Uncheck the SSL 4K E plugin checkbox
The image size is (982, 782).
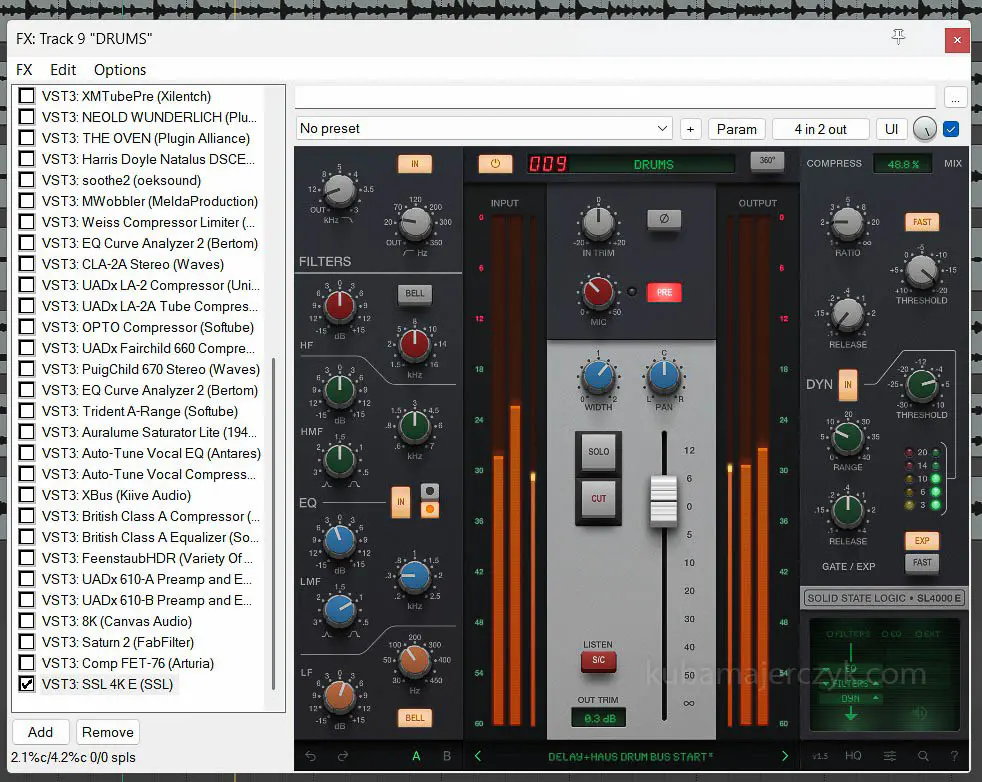pyautogui.click(x=27, y=684)
